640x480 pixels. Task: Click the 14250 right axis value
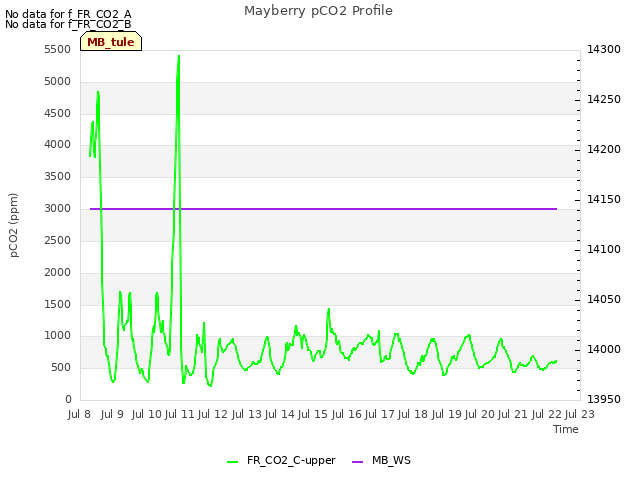pyautogui.click(x=604, y=100)
